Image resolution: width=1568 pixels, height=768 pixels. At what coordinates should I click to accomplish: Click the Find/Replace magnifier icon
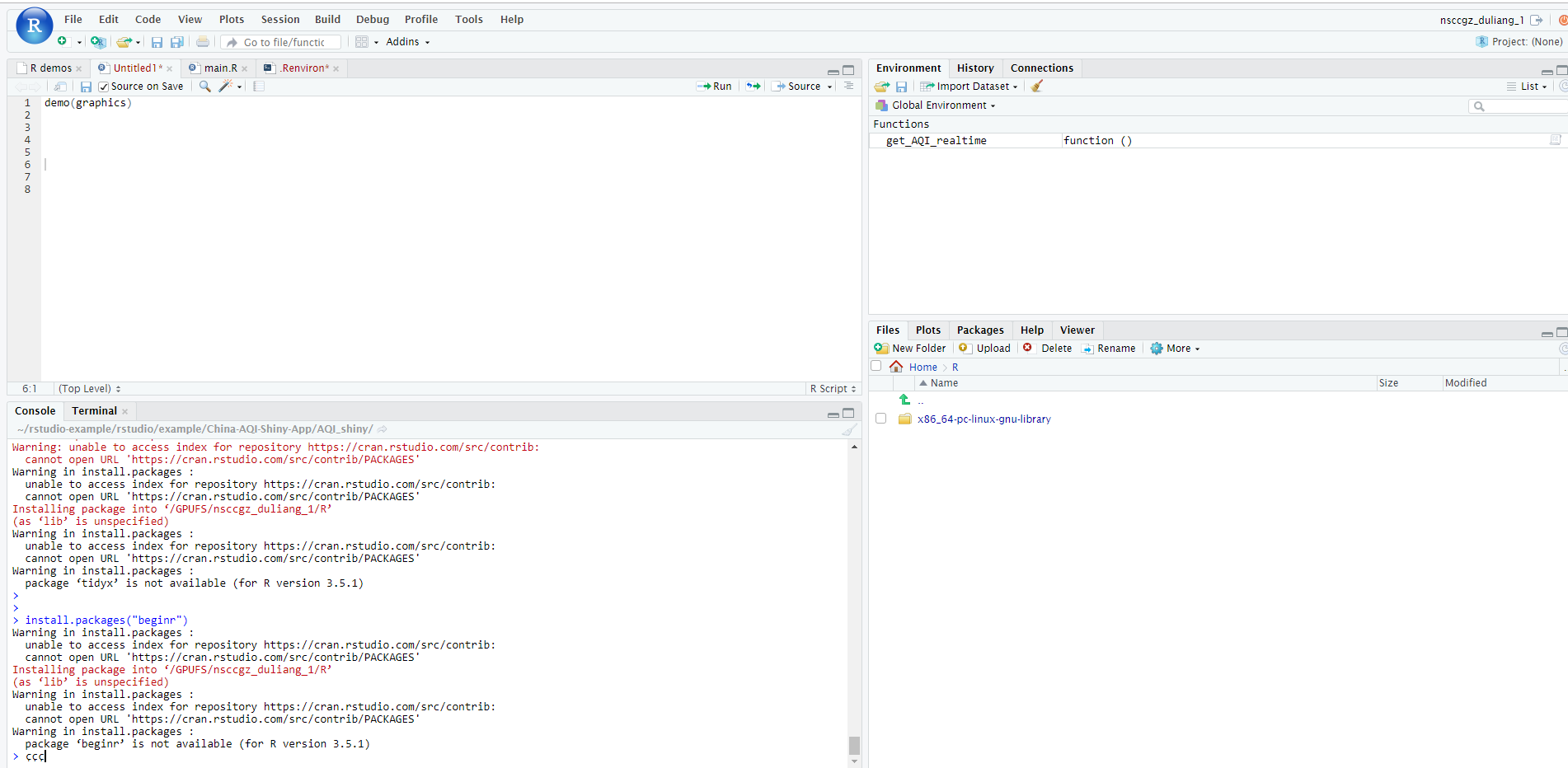[x=205, y=87]
